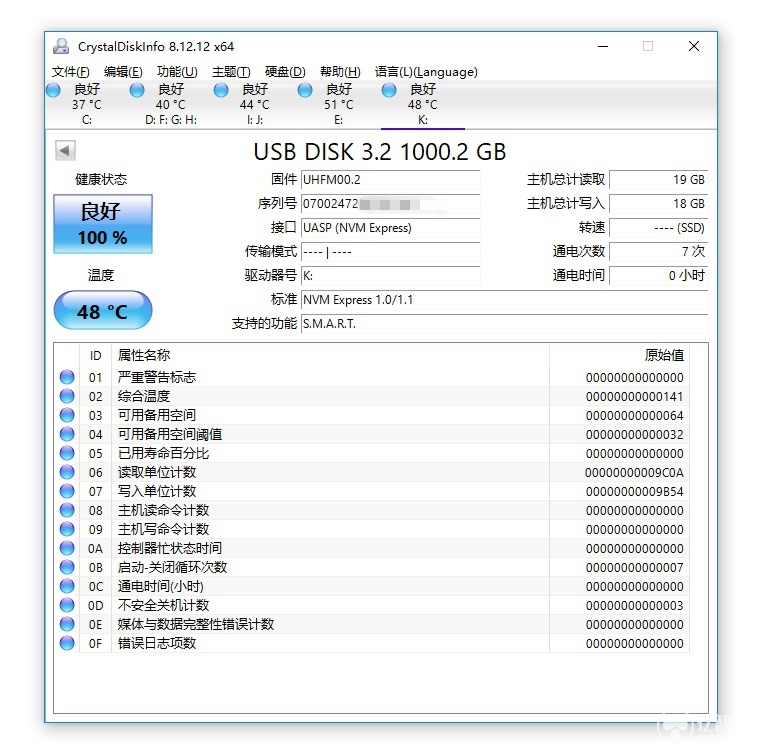Screen dimensions: 784x755
Task: Click the 固件 field UHFM00.2
Action: click(x=390, y=180)
